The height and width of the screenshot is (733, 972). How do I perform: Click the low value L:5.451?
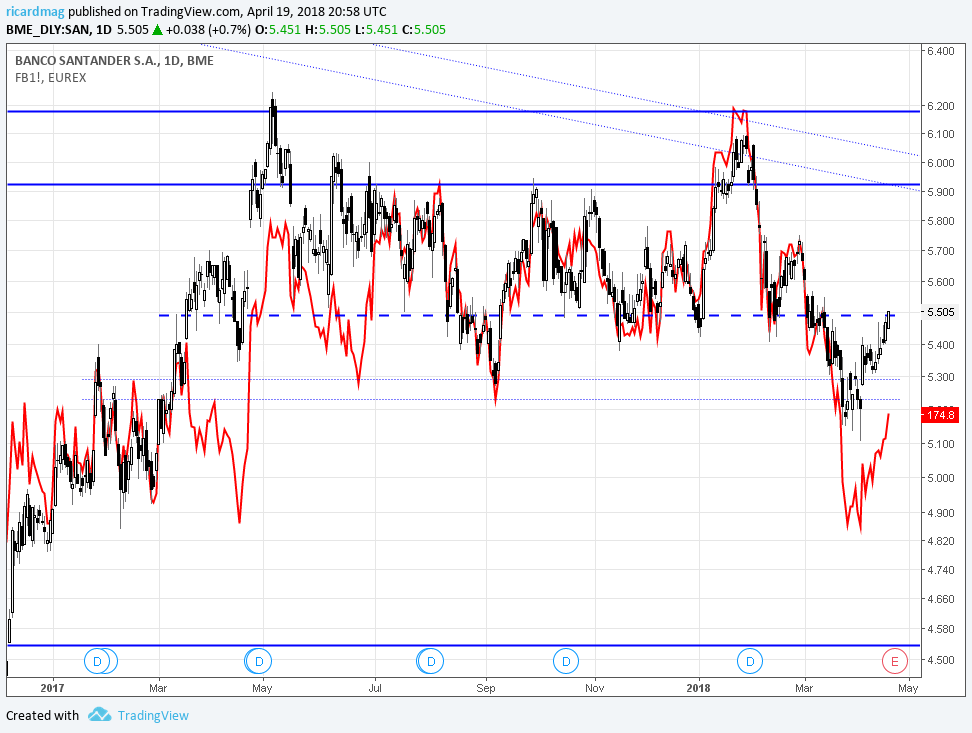[x=376, y=29]
